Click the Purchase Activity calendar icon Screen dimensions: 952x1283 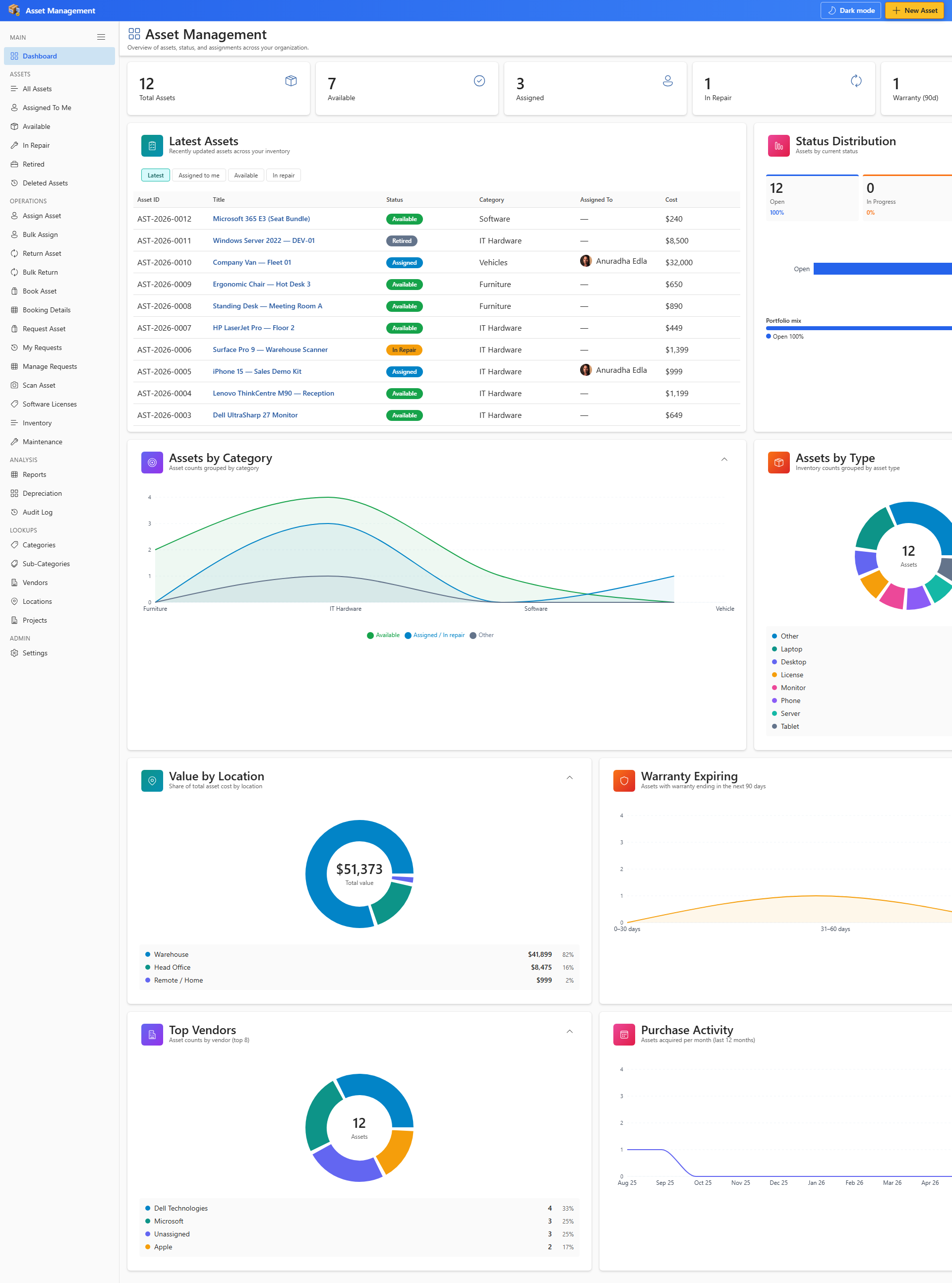(x=624, y=1035)
